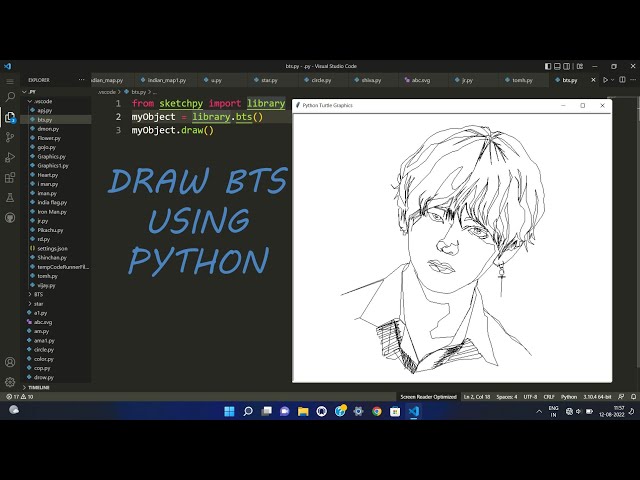Image resolution: width=640 pixels, height=480 pixels.
Task: Open notifications bell in status bar
Action: pyautogui.click(x=633, y=397)
